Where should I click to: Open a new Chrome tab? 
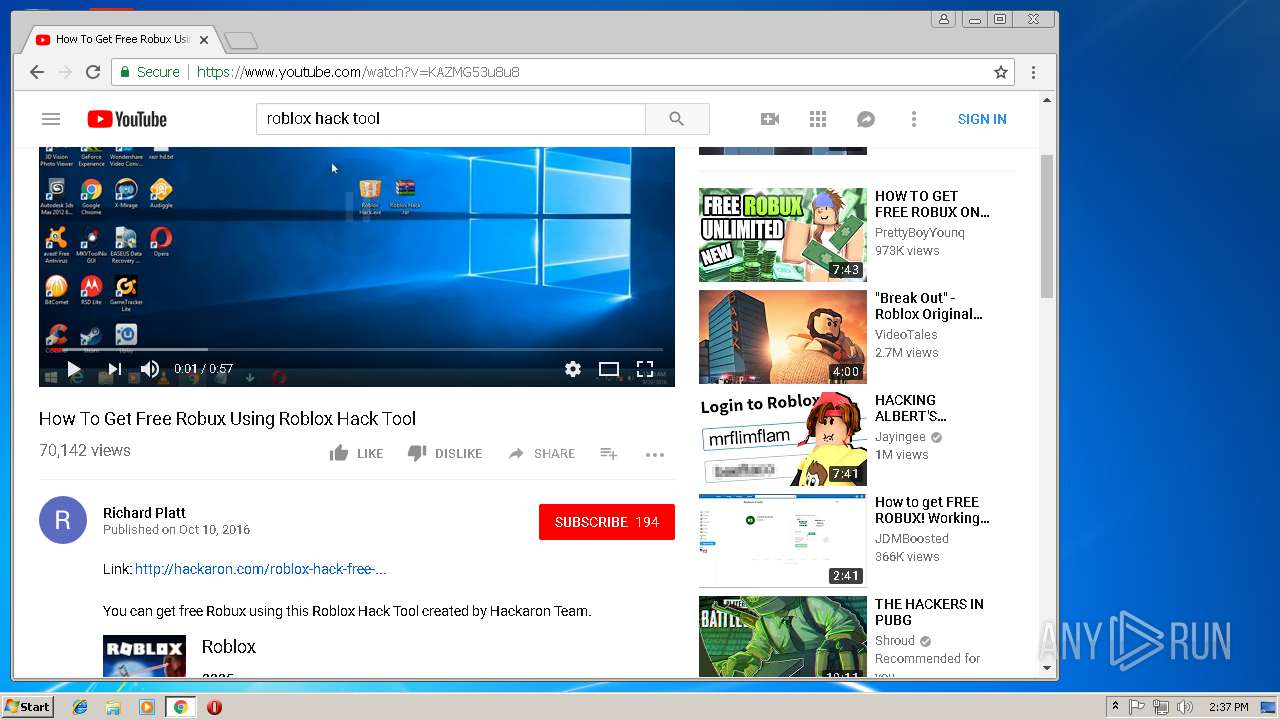click(x=241, y=41)
